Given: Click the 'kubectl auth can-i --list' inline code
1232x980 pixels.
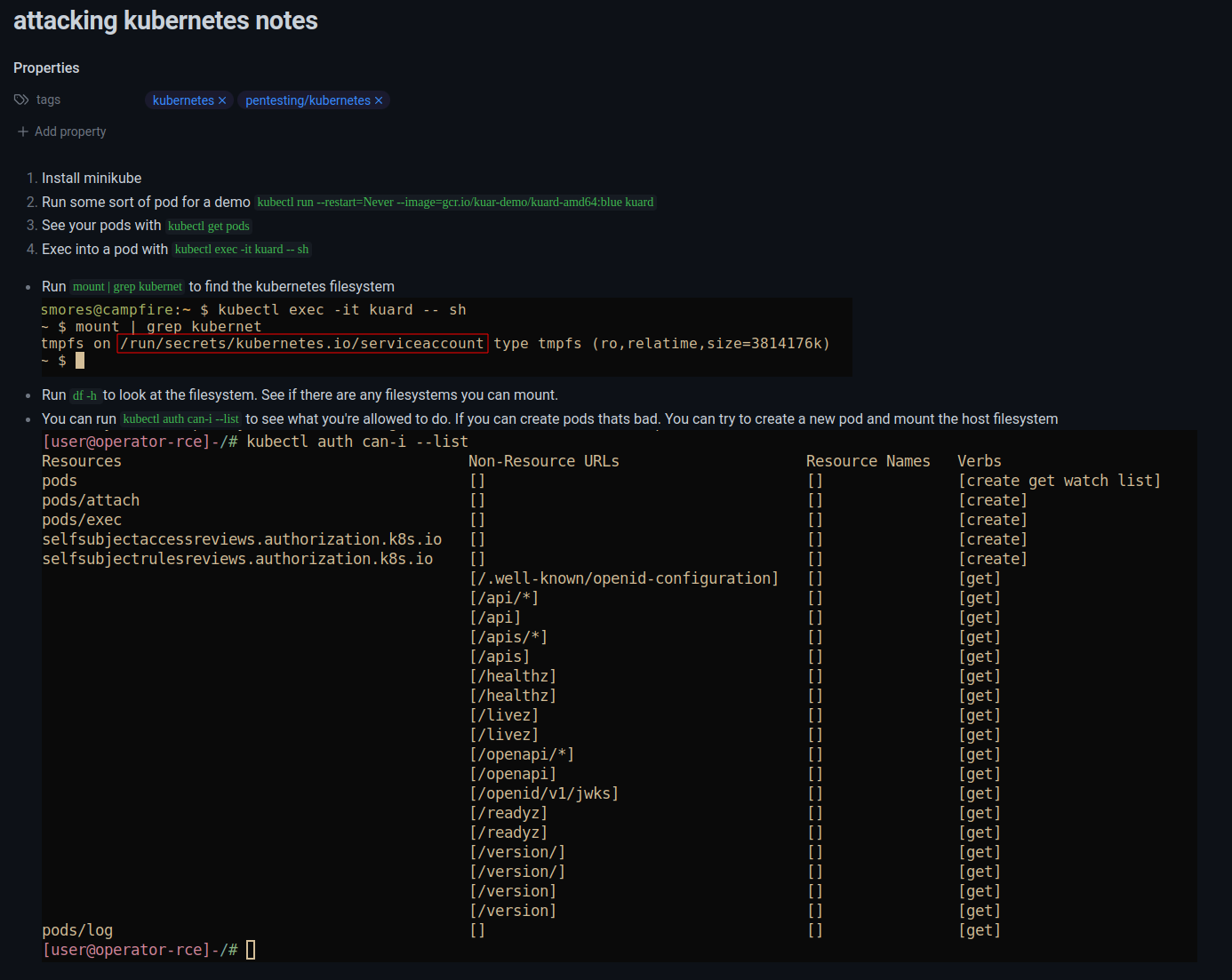Looking at the screenshot, I should (x=181, y=419).
